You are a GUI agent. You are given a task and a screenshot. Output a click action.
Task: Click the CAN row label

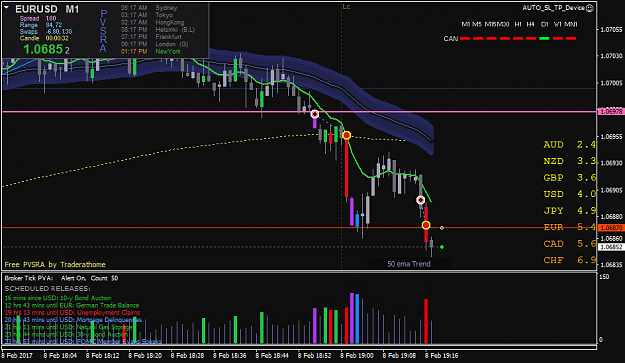coord(450,39)
